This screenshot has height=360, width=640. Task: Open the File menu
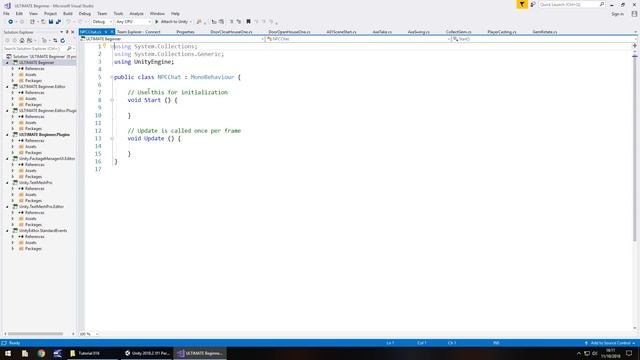tap(6, 13)
